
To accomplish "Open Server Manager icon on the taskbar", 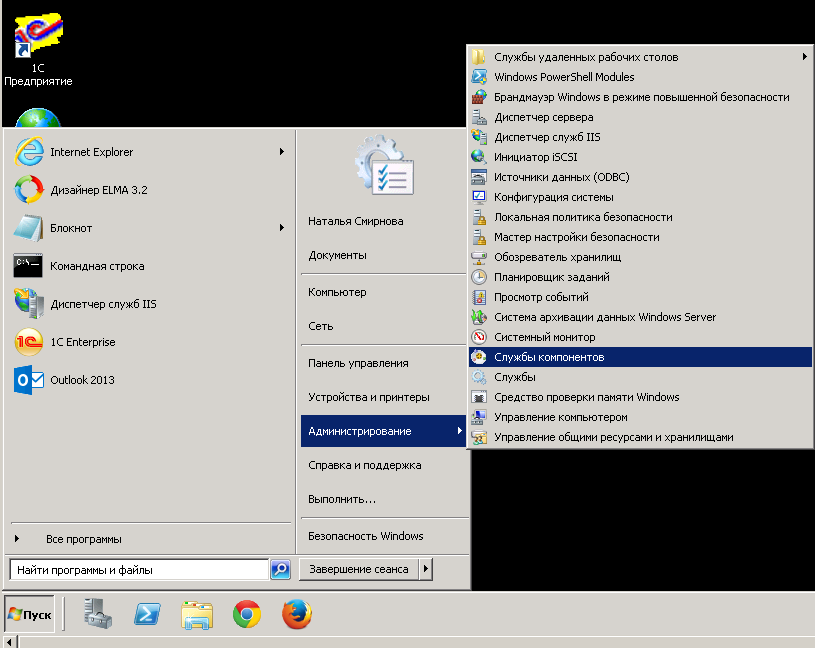I will point(99,614).
